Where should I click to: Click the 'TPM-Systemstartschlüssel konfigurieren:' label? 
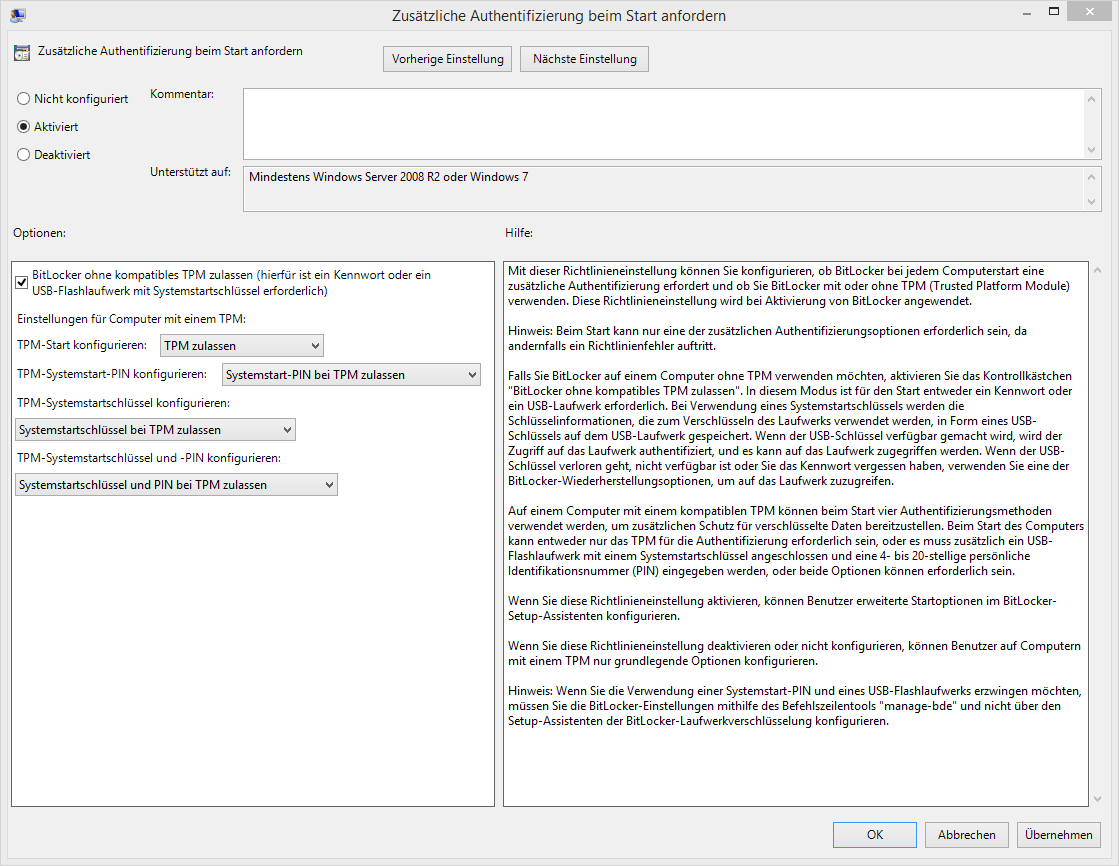coord(123,403)
